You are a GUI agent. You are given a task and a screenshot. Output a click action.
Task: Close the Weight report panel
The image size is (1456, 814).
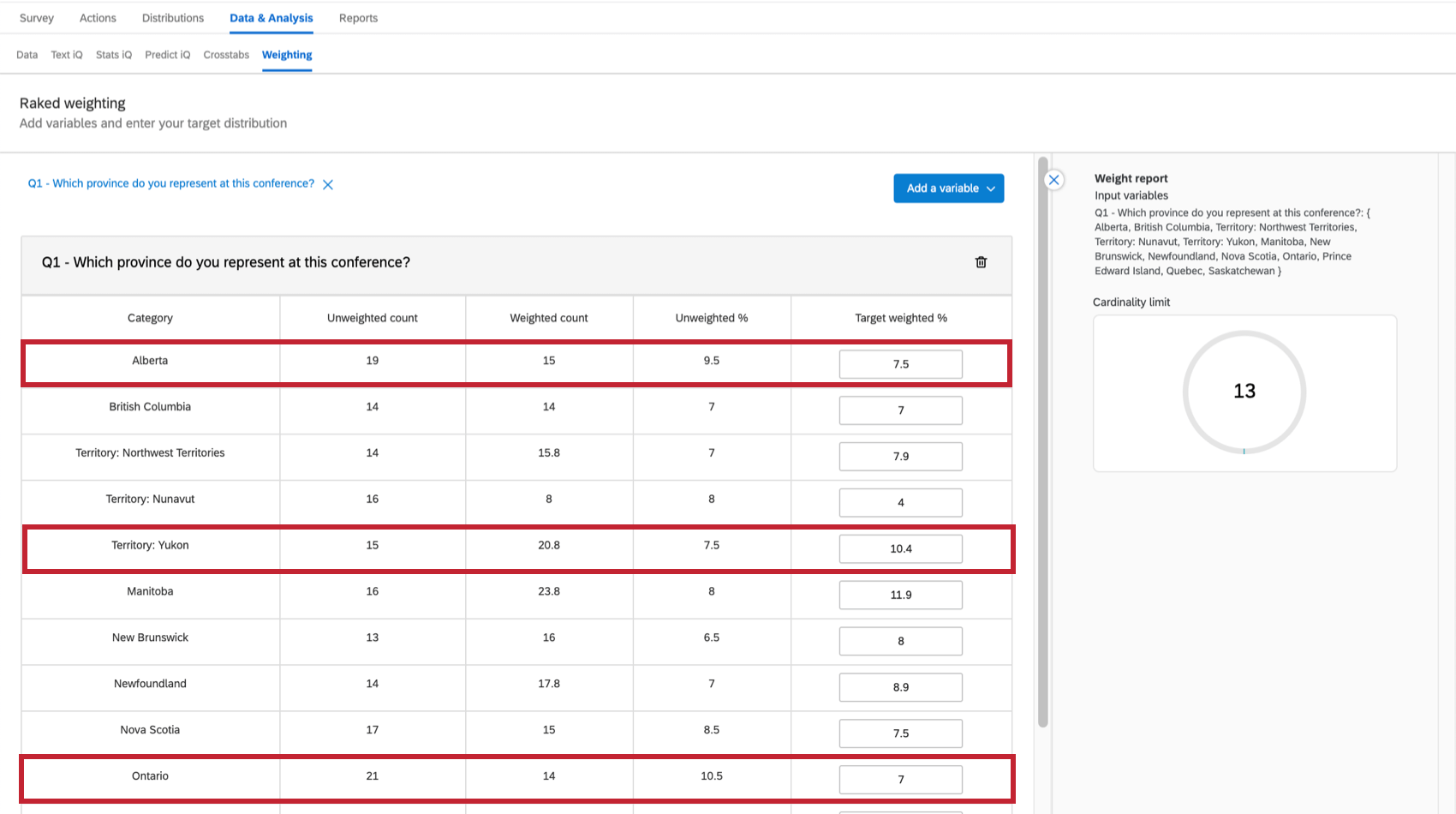click(1053, 180)
